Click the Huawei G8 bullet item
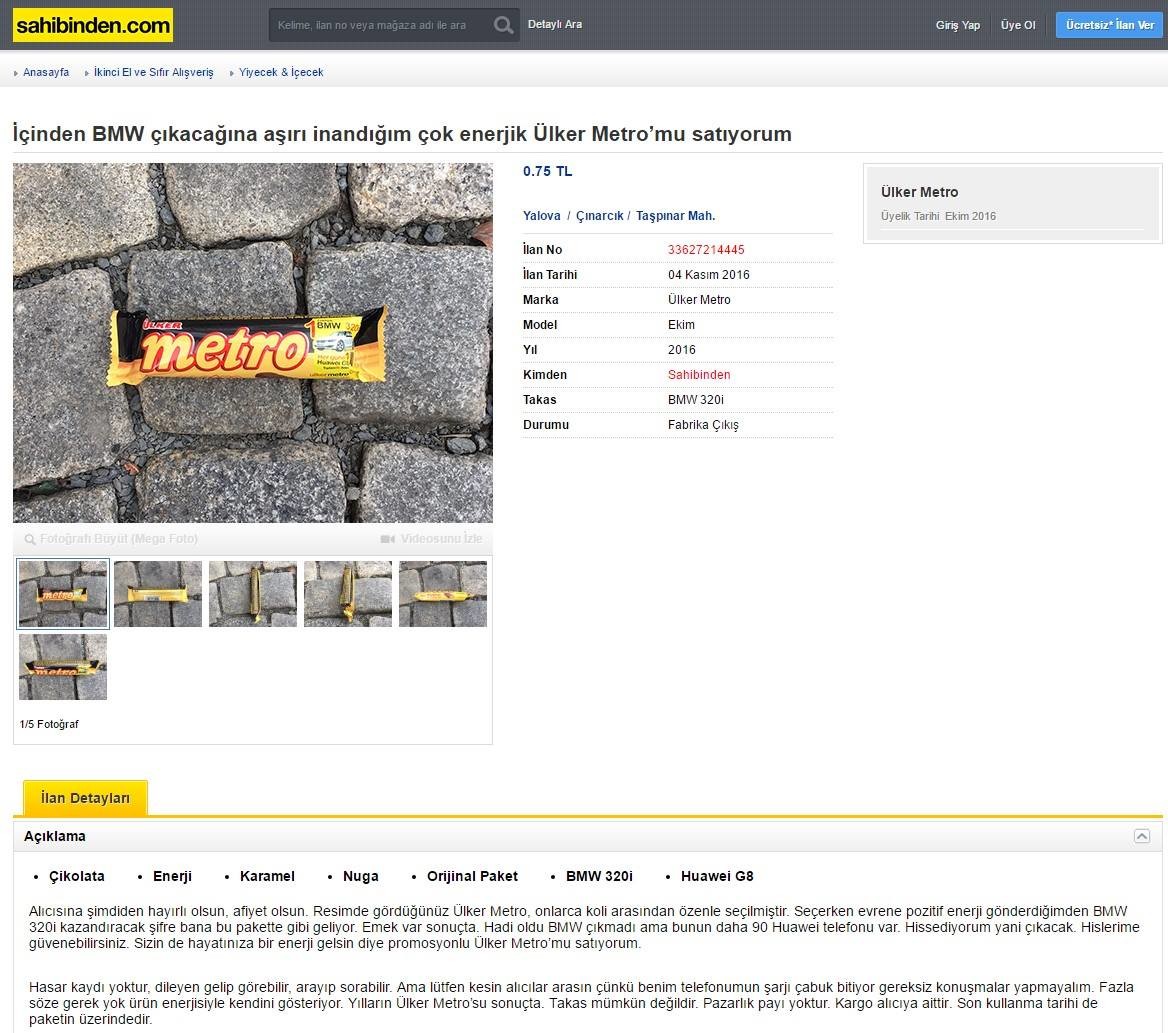 tap(717, 877)
